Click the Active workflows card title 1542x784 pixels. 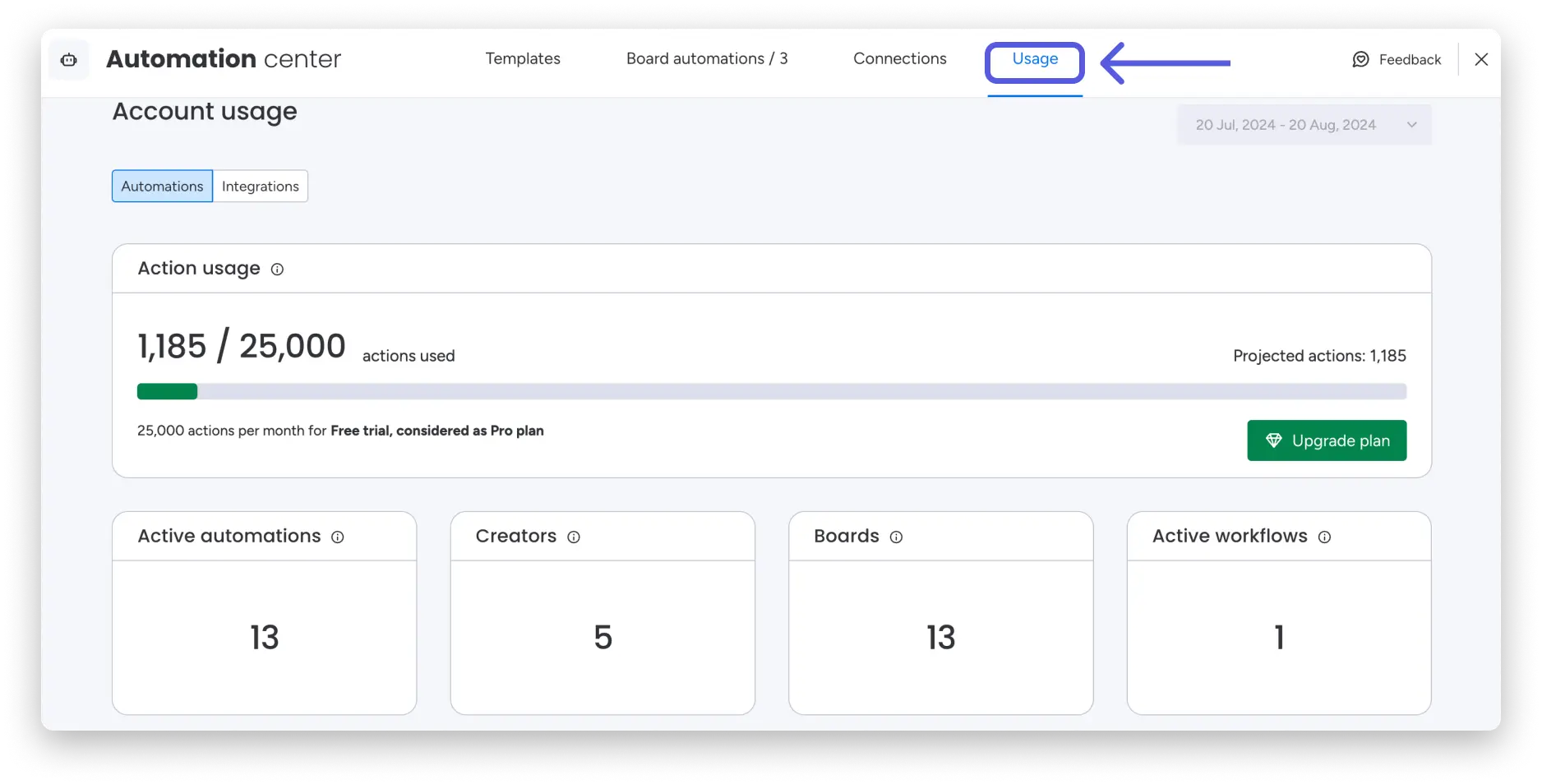pos(1230,536)
